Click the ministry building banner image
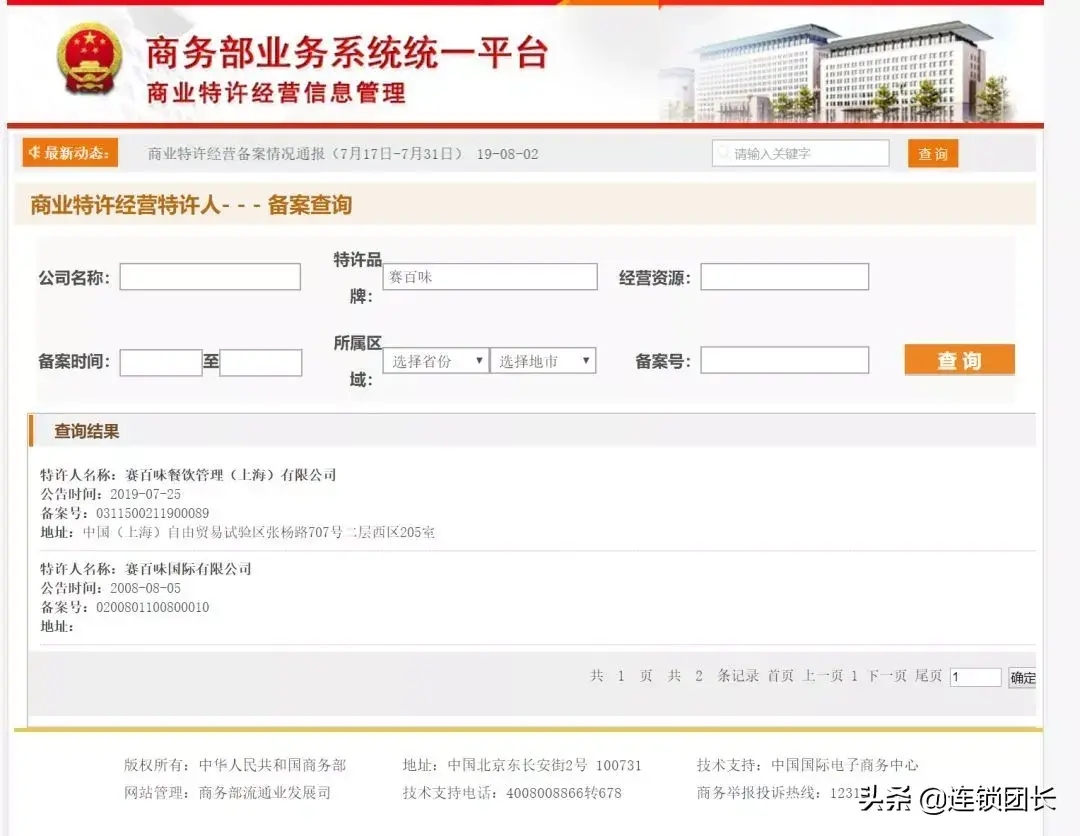This screenshot has height=836, width=1080. [837, 72]
